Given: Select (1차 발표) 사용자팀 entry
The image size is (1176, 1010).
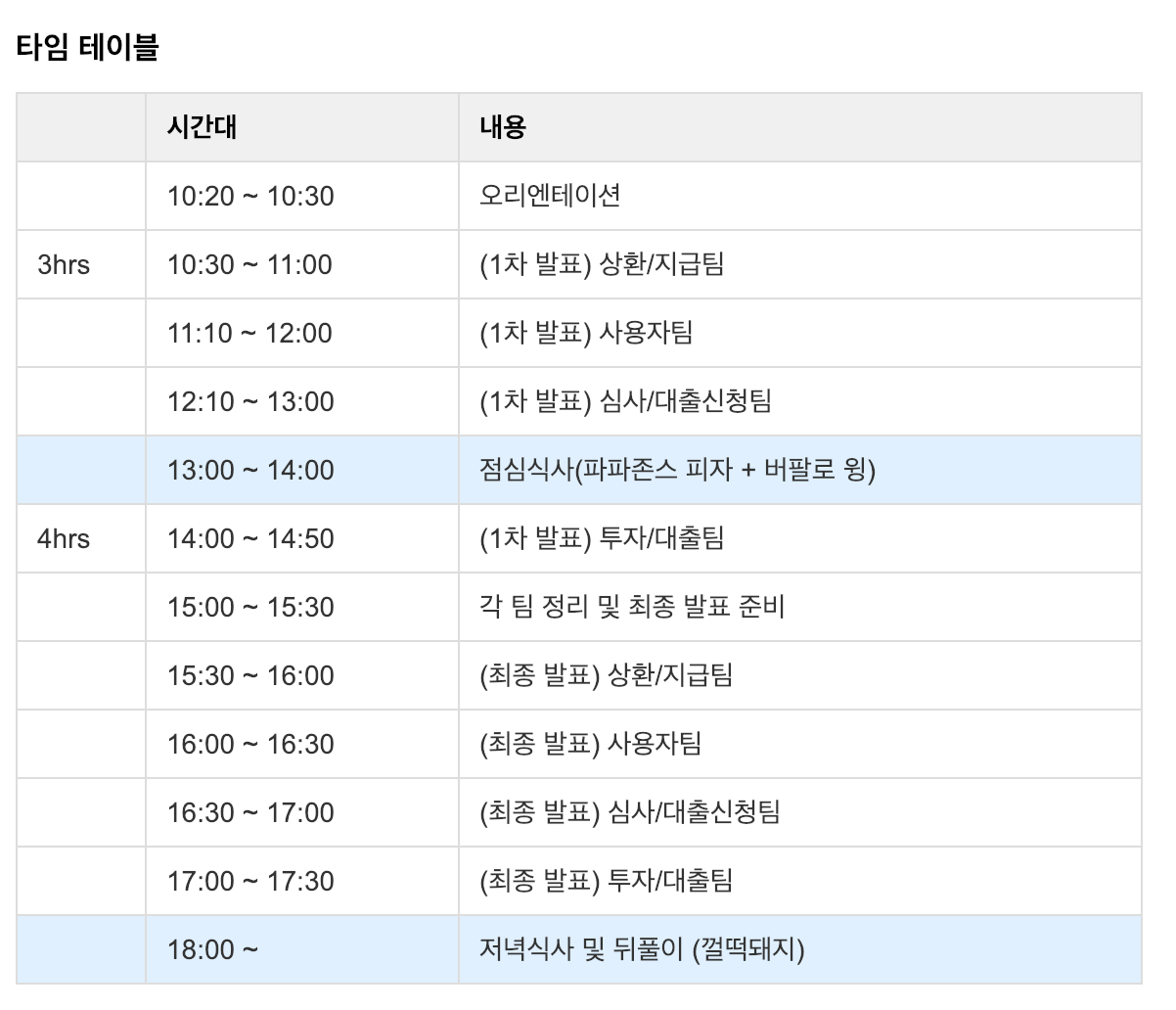Looking at the screenshot, I should coord(799,333).
